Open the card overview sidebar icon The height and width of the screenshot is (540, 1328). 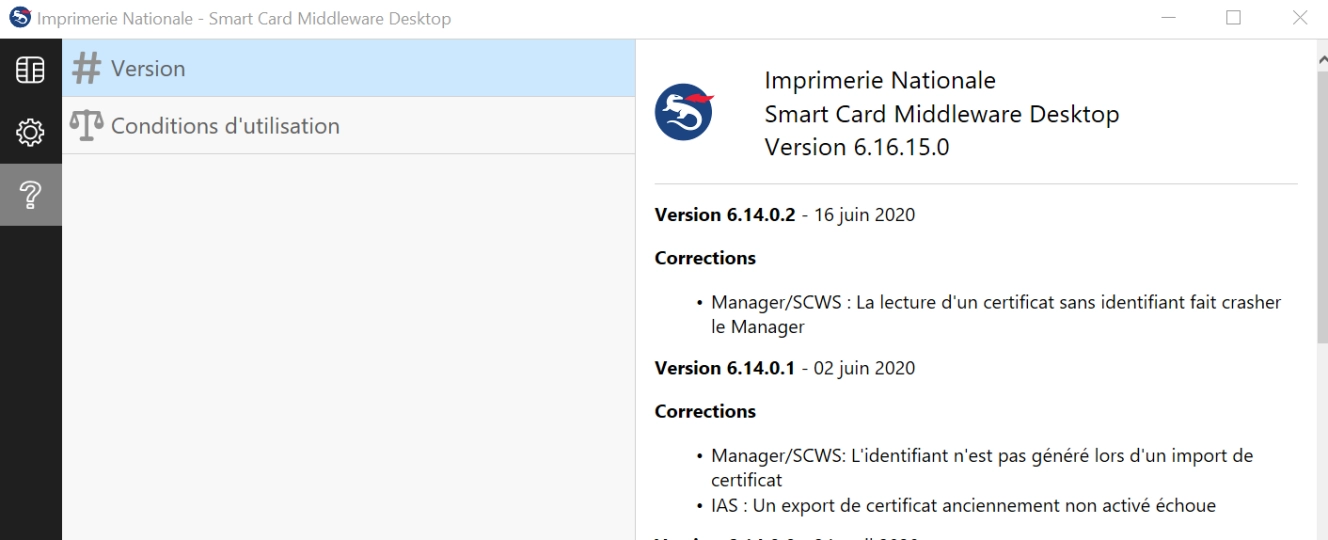(x=30, y=68)
